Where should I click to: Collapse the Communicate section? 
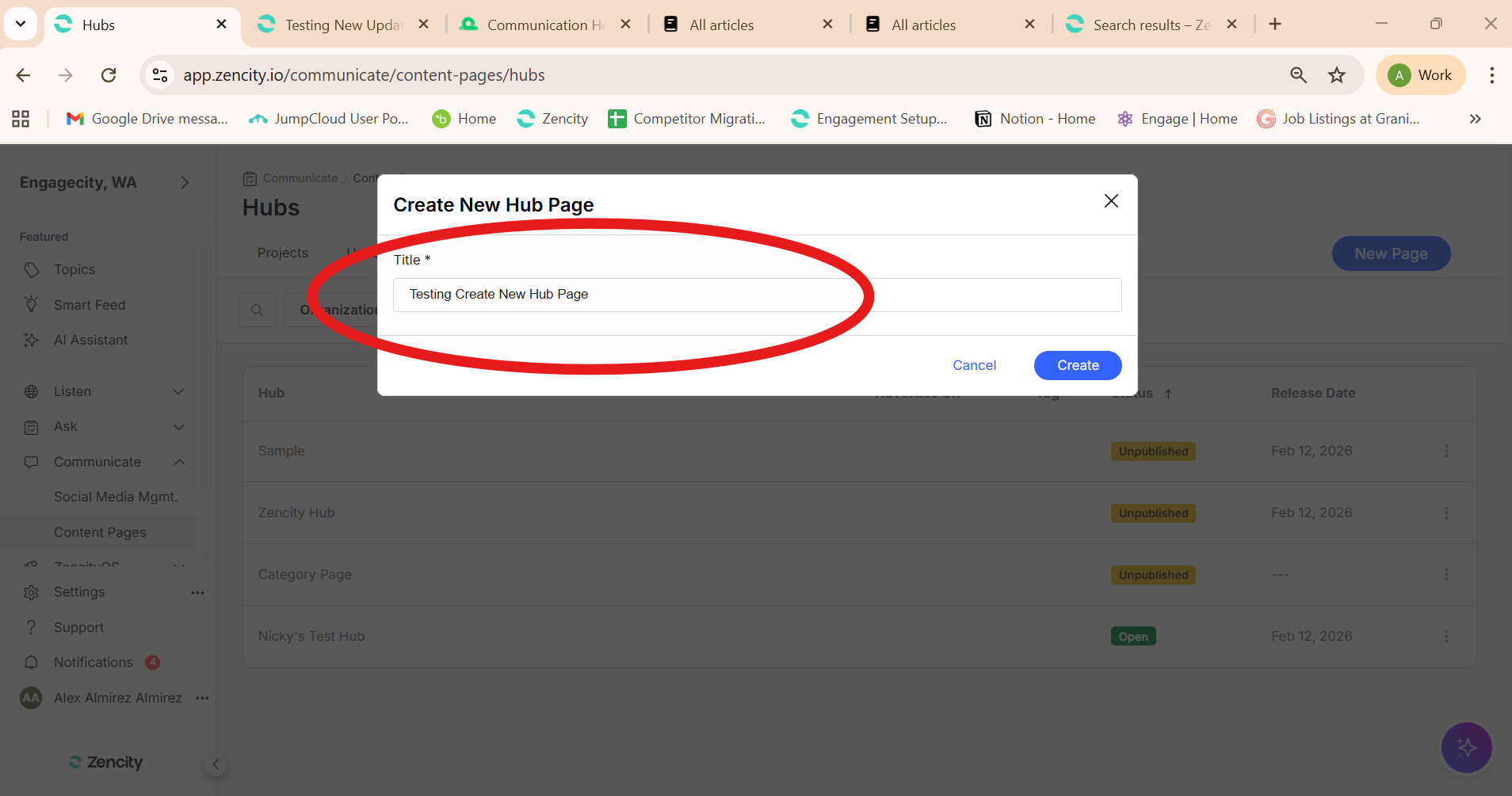179,462
